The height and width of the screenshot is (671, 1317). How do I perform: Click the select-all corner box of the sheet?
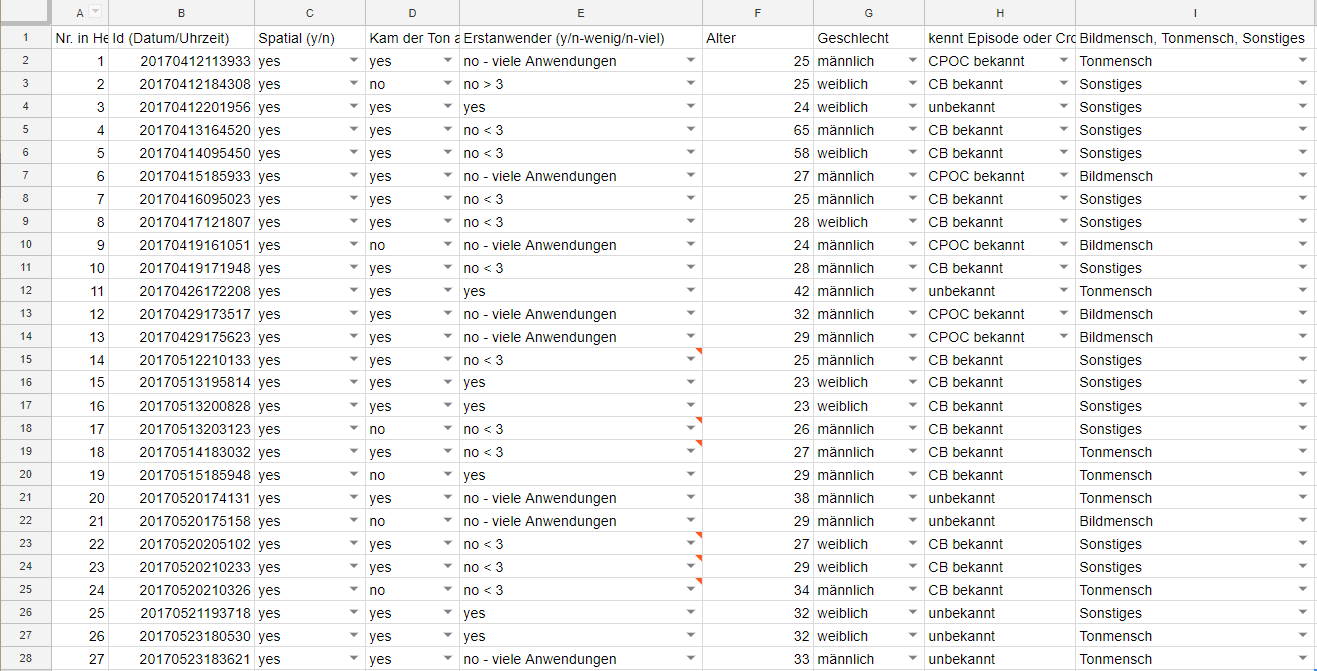coord(24,12)
